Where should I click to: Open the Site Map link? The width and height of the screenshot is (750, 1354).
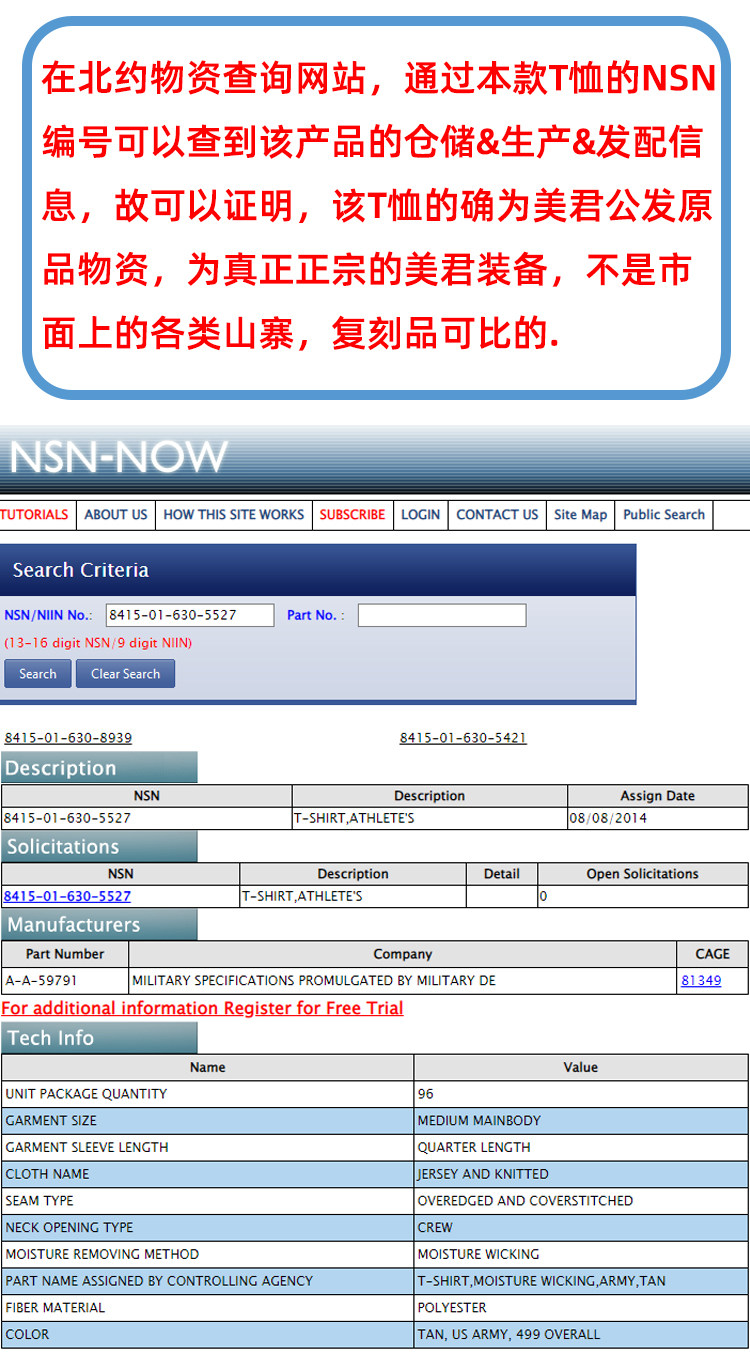coord(581,515)
